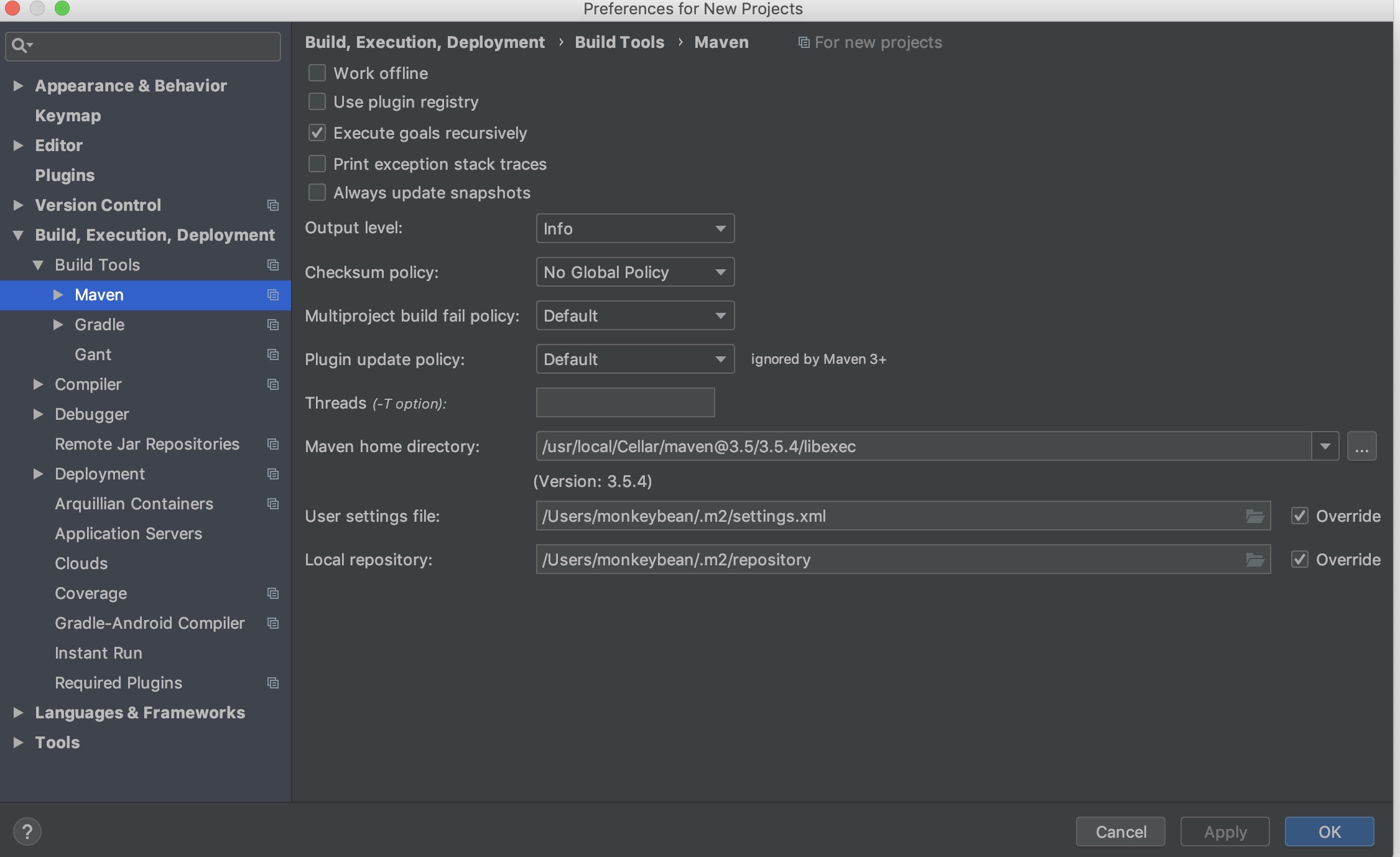Toggle Override for User settings file
1400x857 pixels.
tap(1300, 516)
